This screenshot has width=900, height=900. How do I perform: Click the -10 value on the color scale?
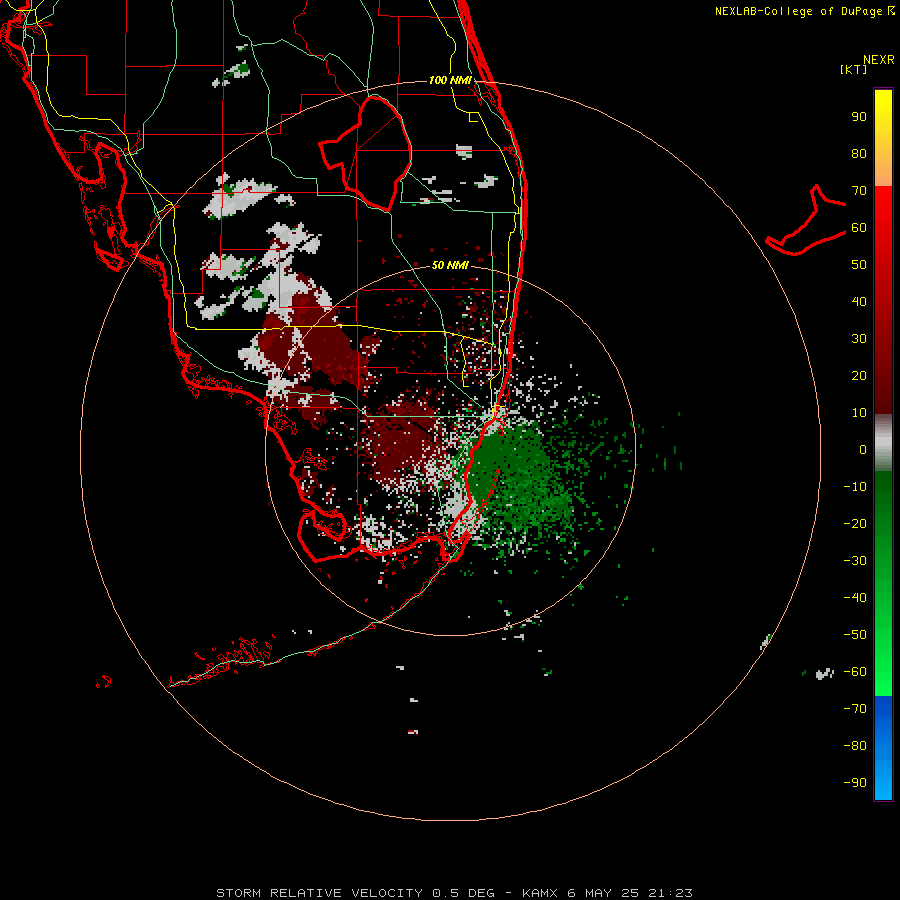pos(855,487)
